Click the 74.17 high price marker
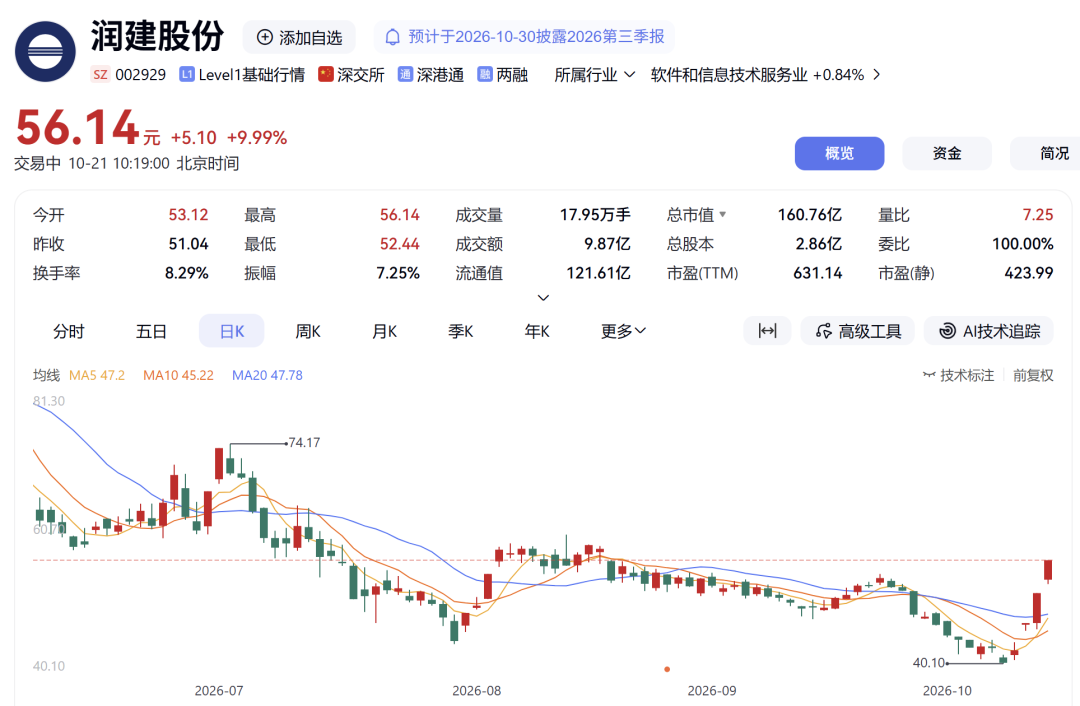 click(304, 443)
